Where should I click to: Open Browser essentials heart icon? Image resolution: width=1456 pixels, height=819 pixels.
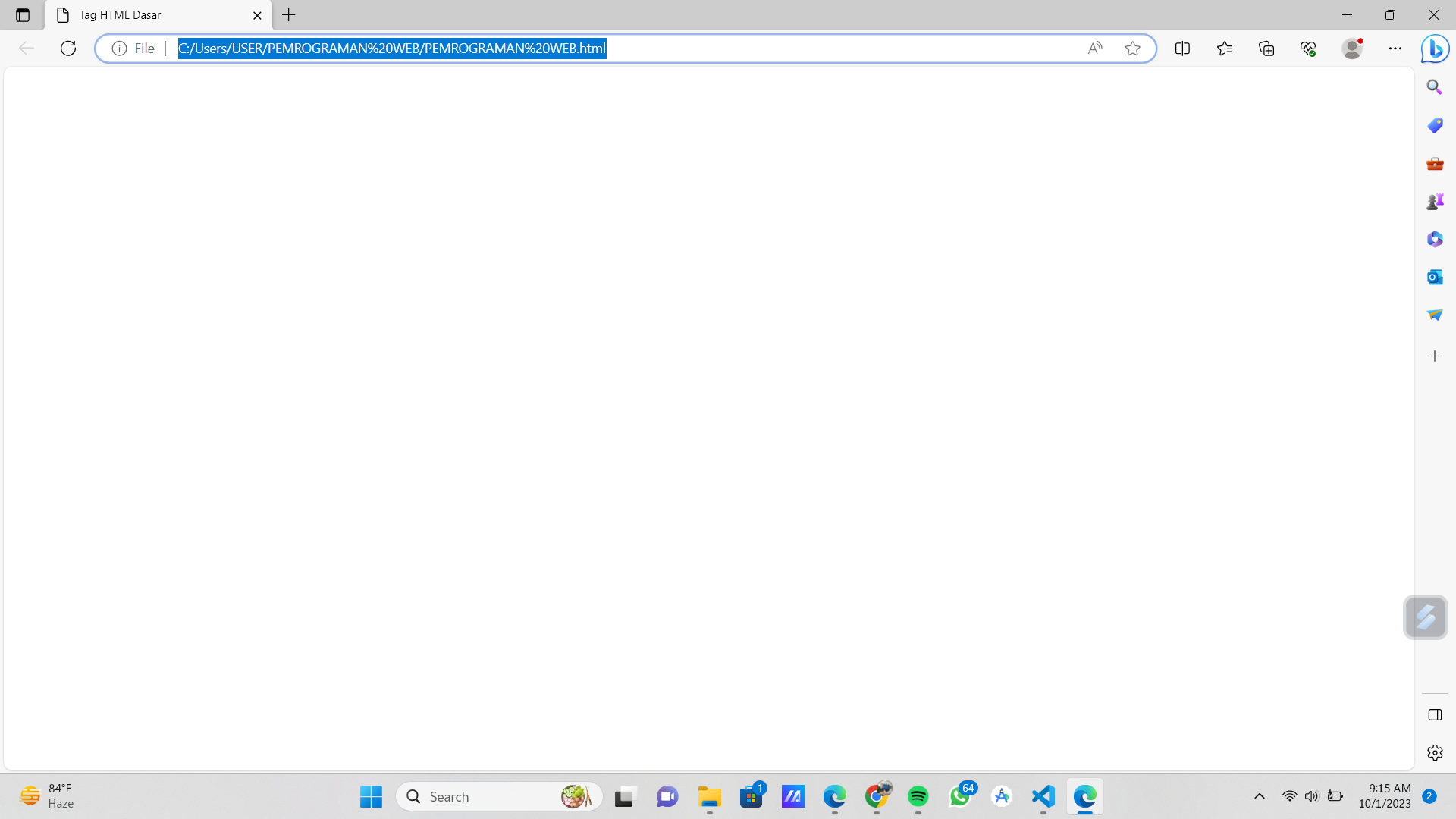pyautogui.click(x=1307, y=48)
